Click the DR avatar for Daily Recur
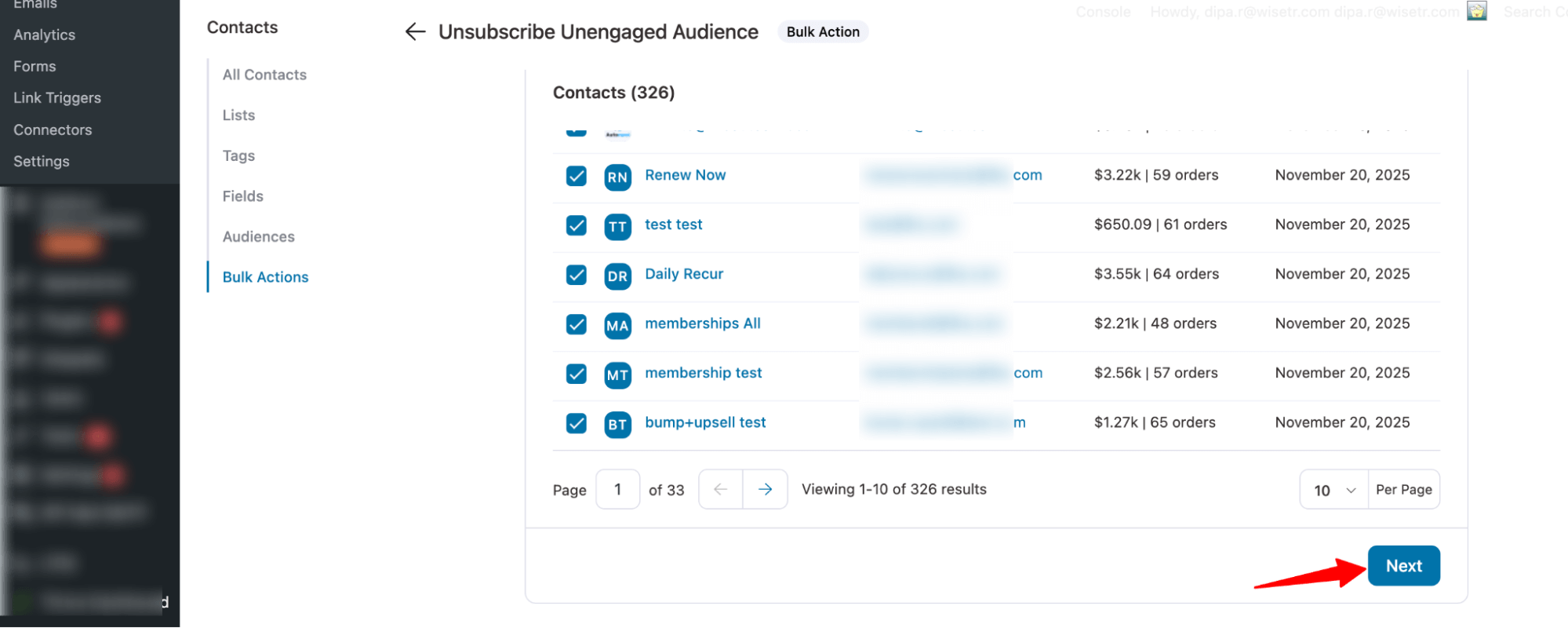1568x628 pixels. point(617,276)
